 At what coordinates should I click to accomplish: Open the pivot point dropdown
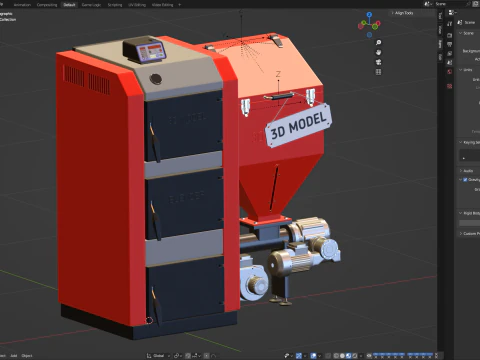[x=178, y=356]
